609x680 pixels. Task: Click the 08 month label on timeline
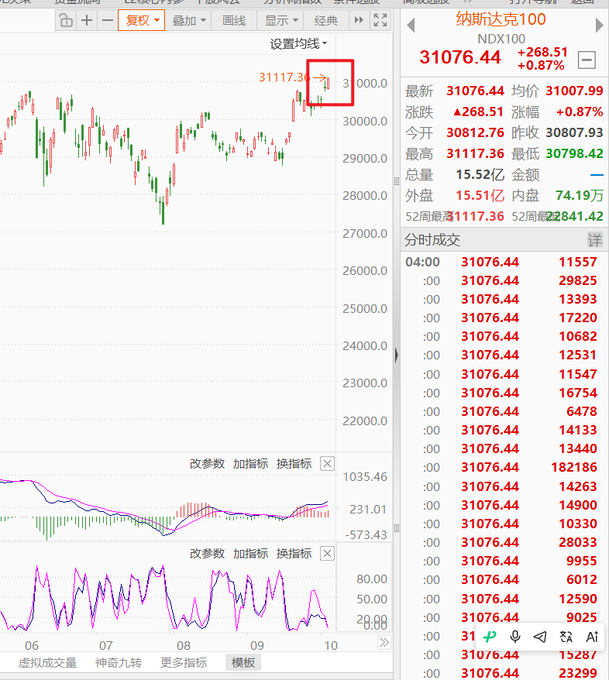tap(183, 645)
